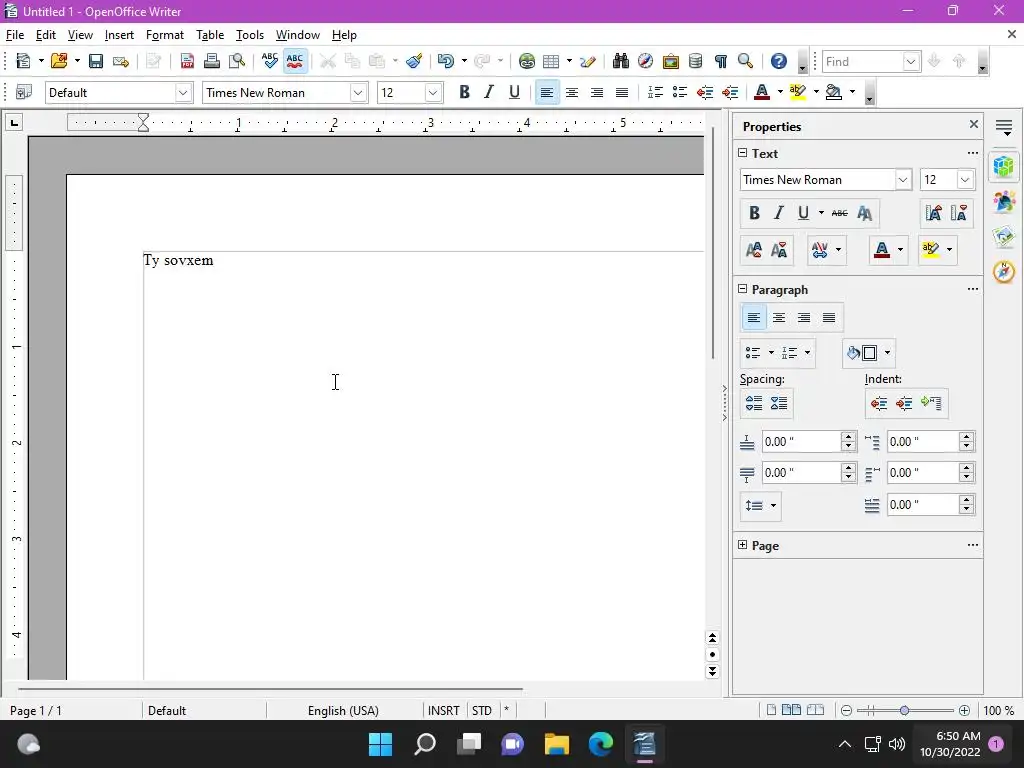Screen dimensions: 1024x768
Task: Open the font name dropdown in toolbar
Action: [x=358, y=93]
